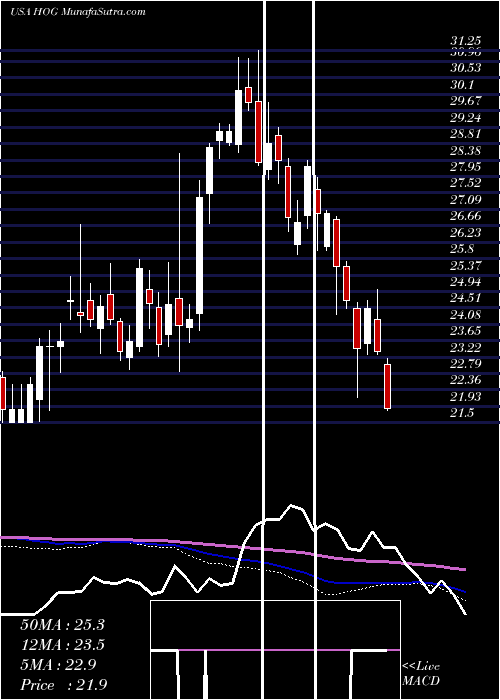Click the 24.51 price axis label
500x700 pixels.
tap(466, 299)
